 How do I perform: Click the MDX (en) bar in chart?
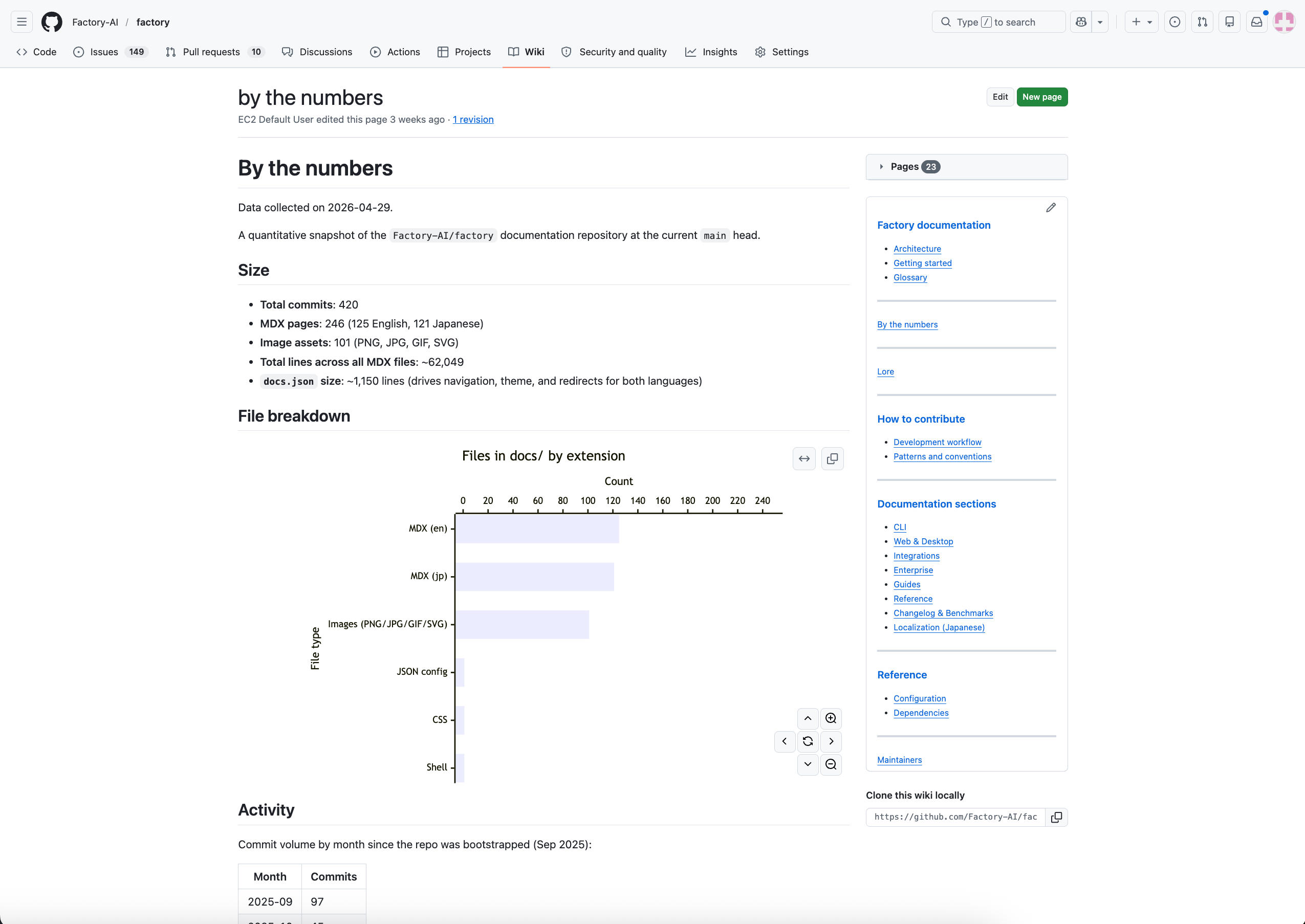pos(537,529)
